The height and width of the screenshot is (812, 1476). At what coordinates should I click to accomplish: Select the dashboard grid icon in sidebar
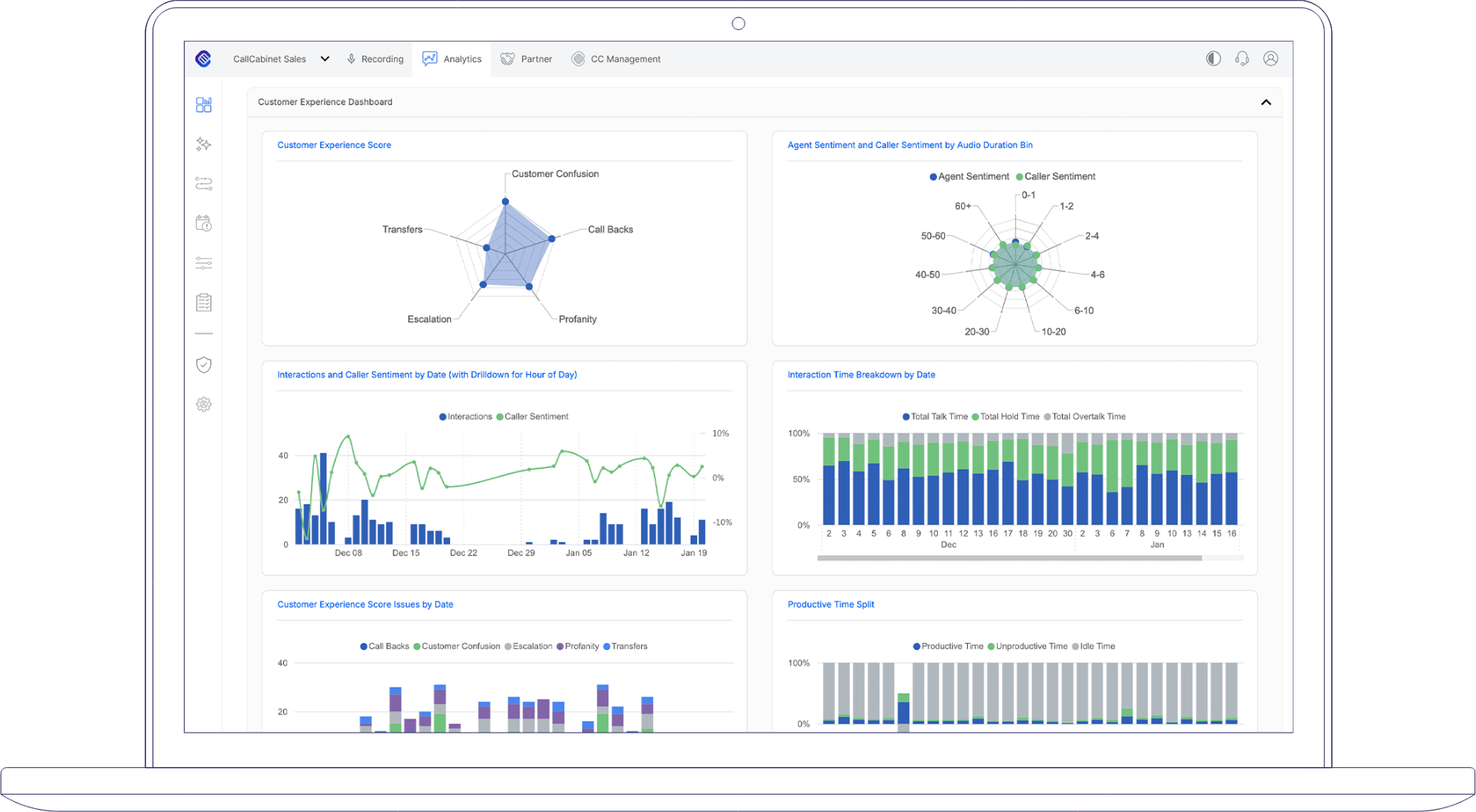point(204,104)
